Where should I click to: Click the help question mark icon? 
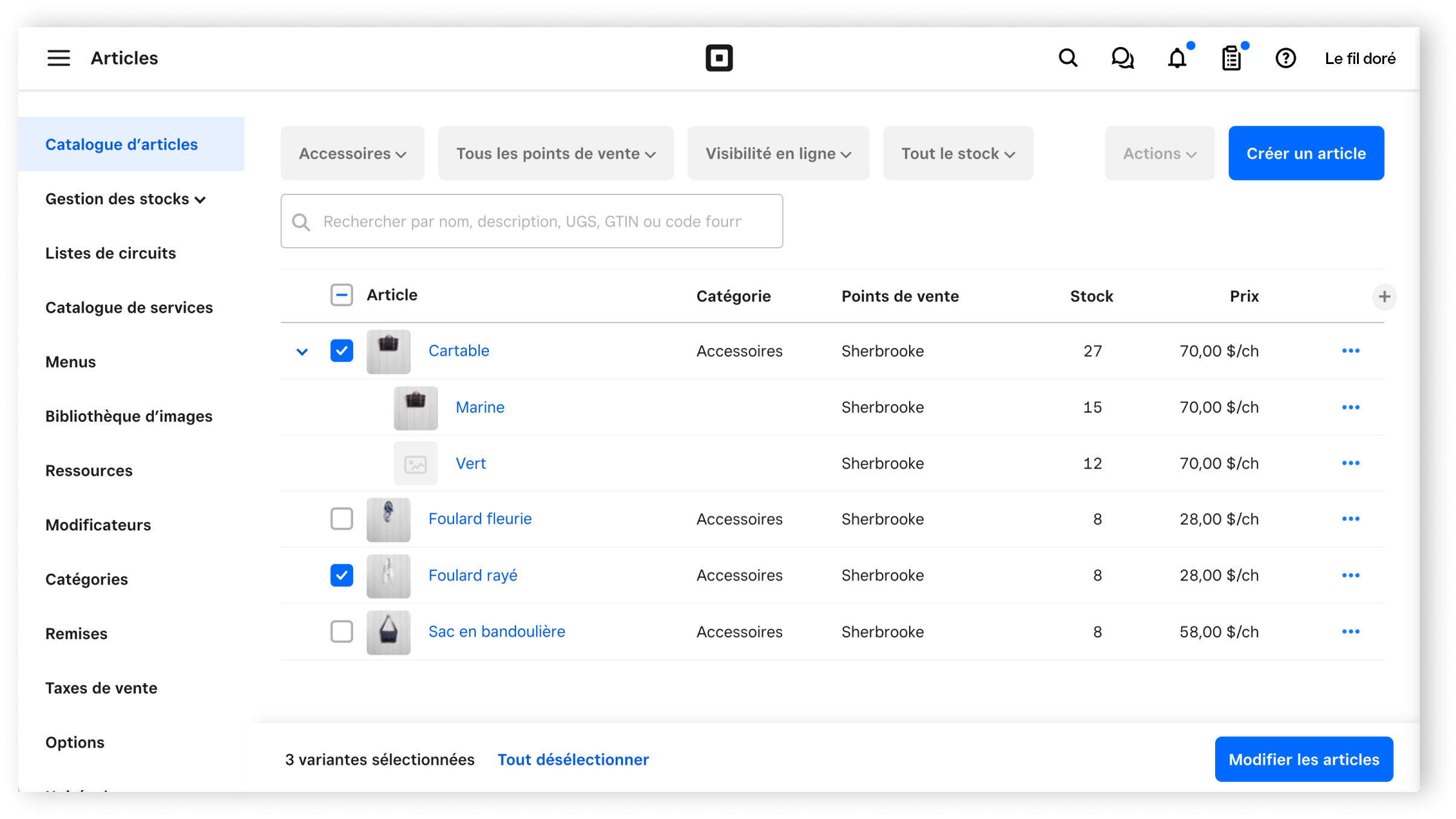1285,59
